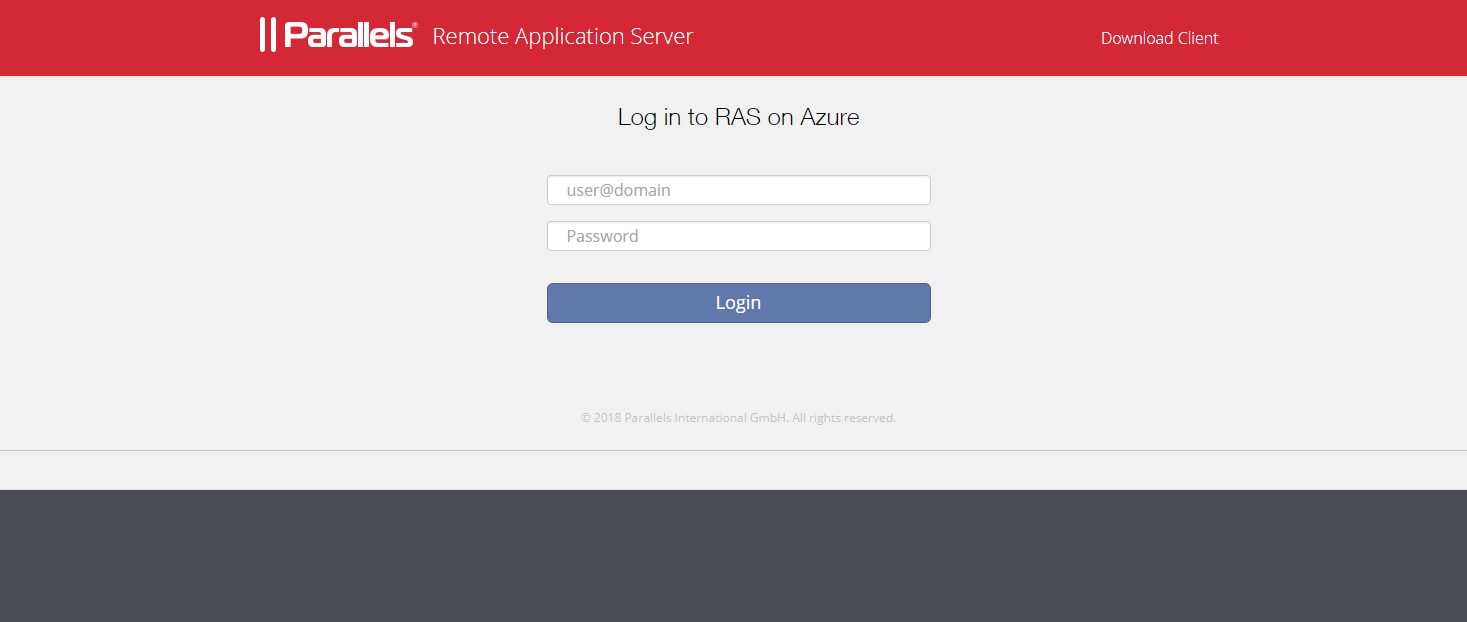The width and height of the screenshot is (1467, 622).
Task: Click the horizontal divider line above the footer
Action: point(733,451)
